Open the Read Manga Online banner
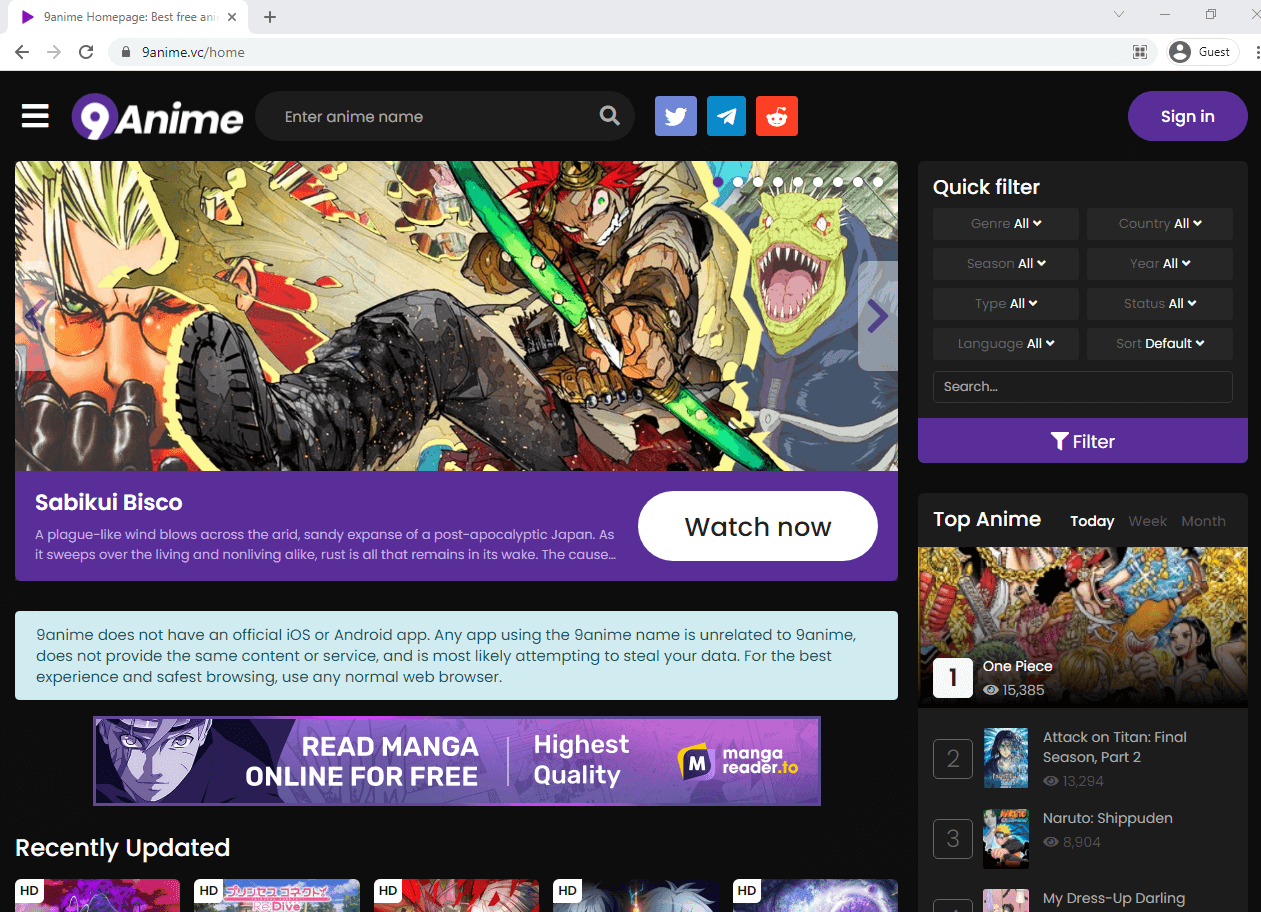Image resolution: width=1261 pixels, height=912 pixels. click(457, 761)
